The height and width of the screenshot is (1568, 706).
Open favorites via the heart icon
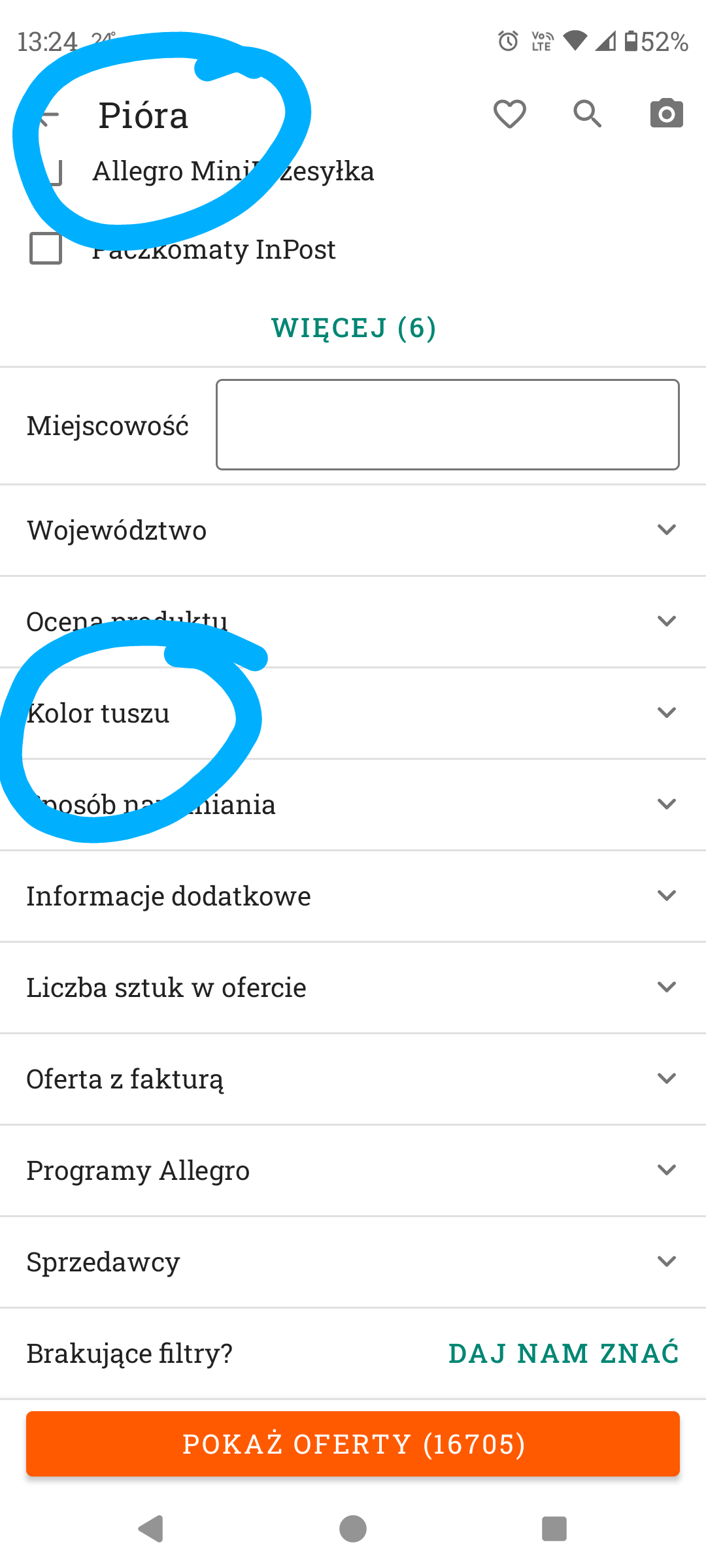509,114
